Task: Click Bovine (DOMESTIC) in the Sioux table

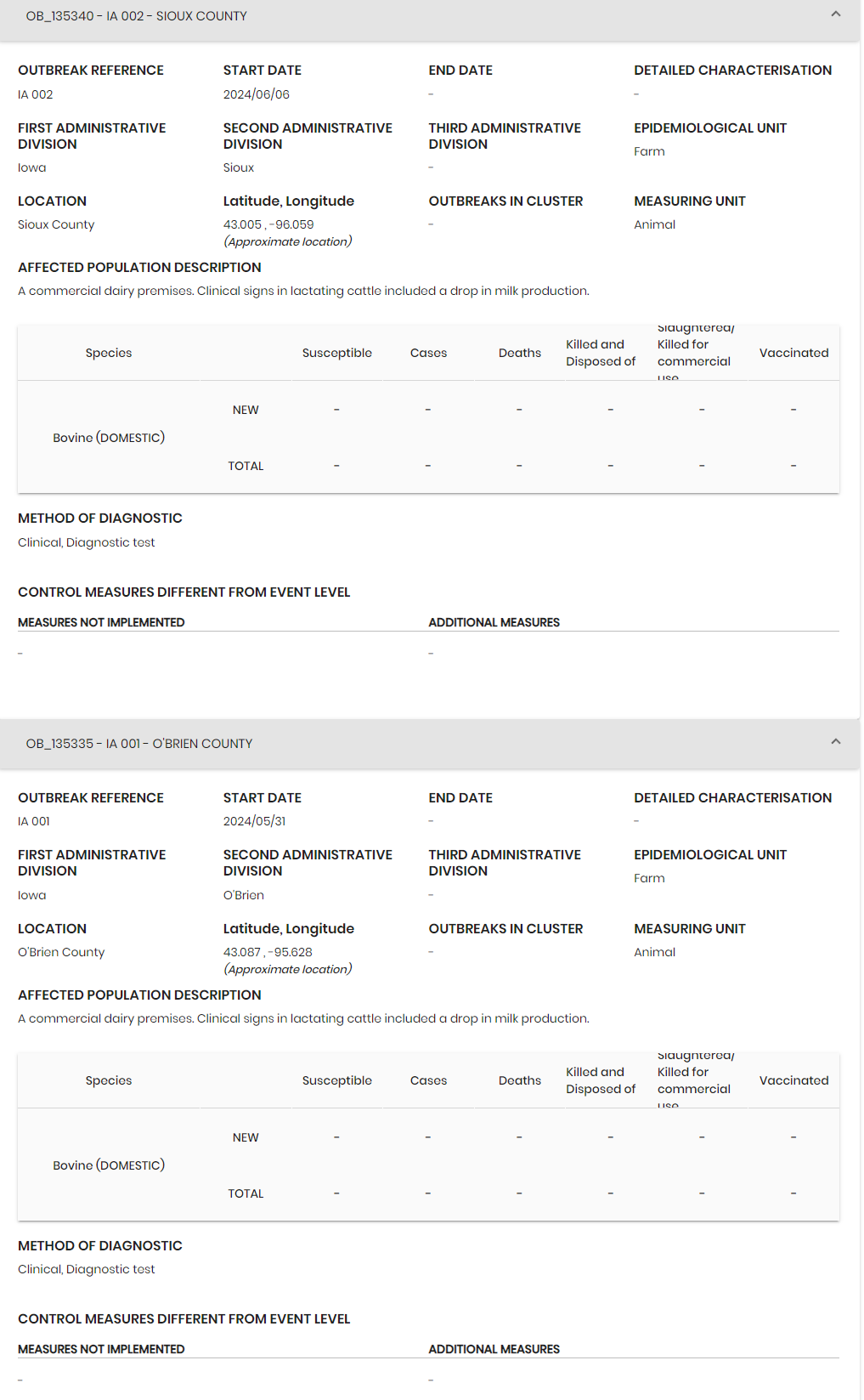Action: pyautogui.click(x=109, y=438)
